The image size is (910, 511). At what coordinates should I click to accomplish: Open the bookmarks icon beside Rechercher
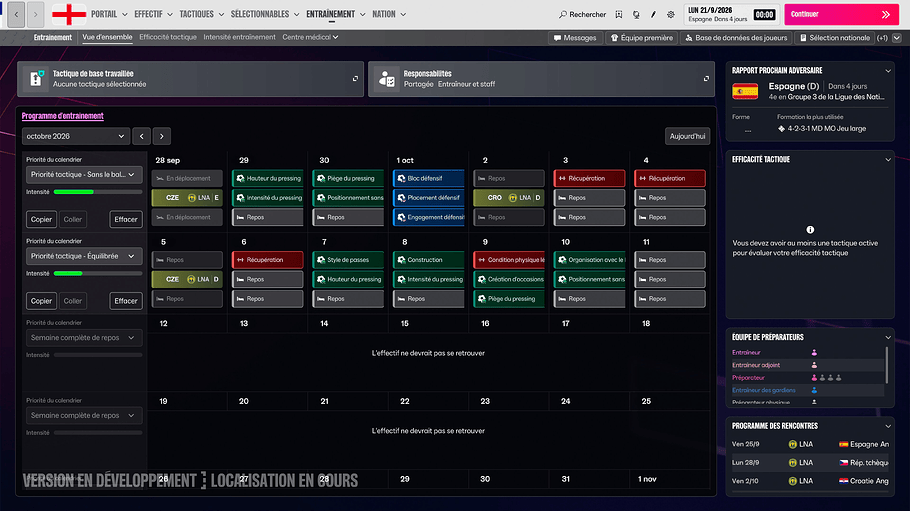[x=619, y=15]
